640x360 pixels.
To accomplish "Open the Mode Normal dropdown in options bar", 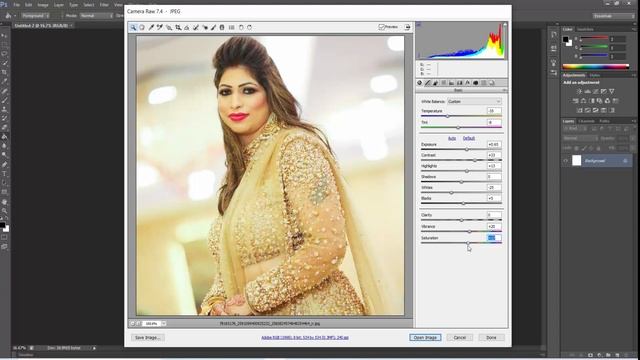I will tap(96, 16).
